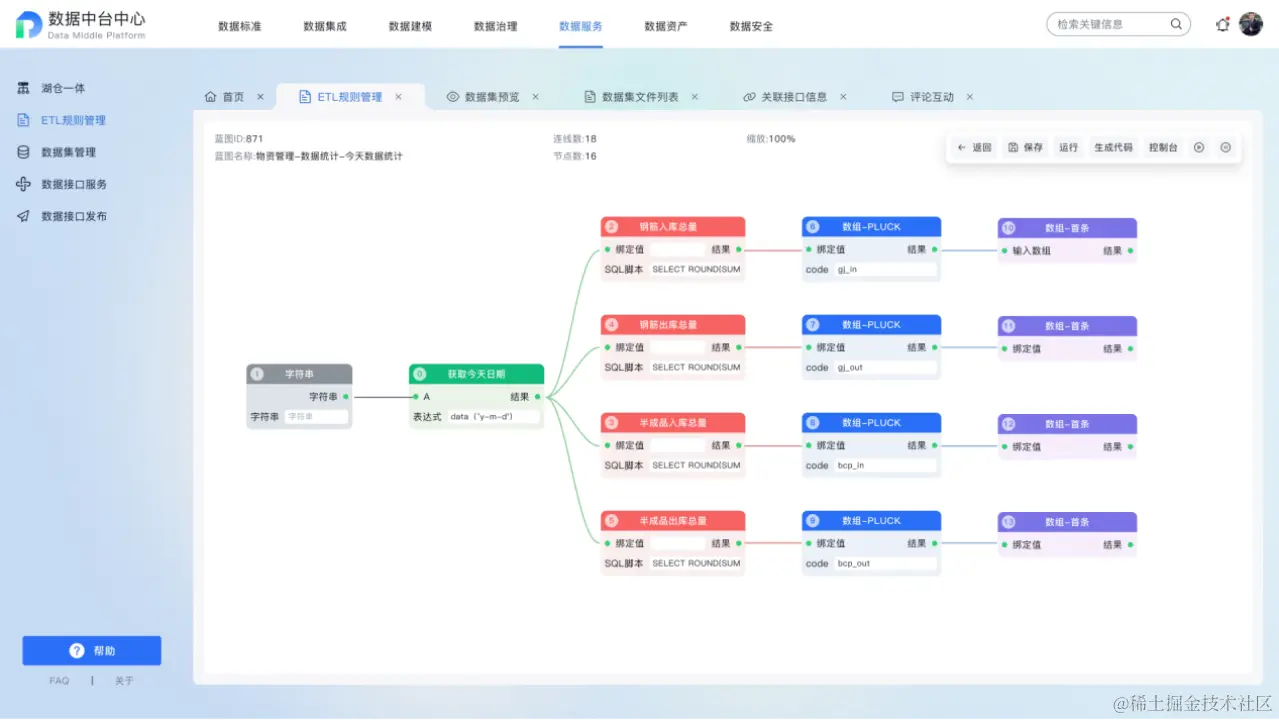The image size is (1279, 720).
Task: Click the search magnifier icon
Action: pos(1176,23)
